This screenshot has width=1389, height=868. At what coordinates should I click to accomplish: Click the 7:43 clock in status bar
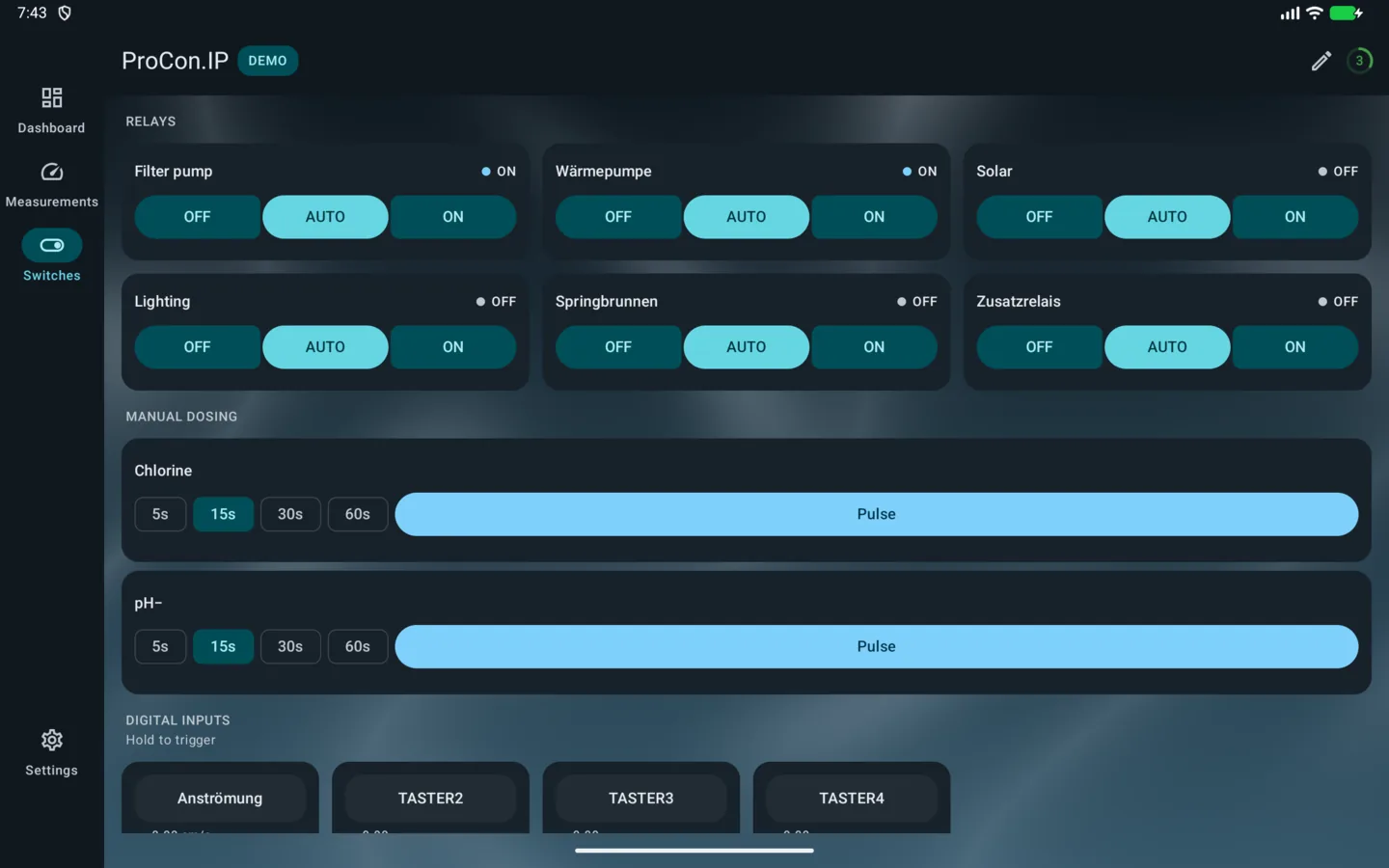pos(32,13)
